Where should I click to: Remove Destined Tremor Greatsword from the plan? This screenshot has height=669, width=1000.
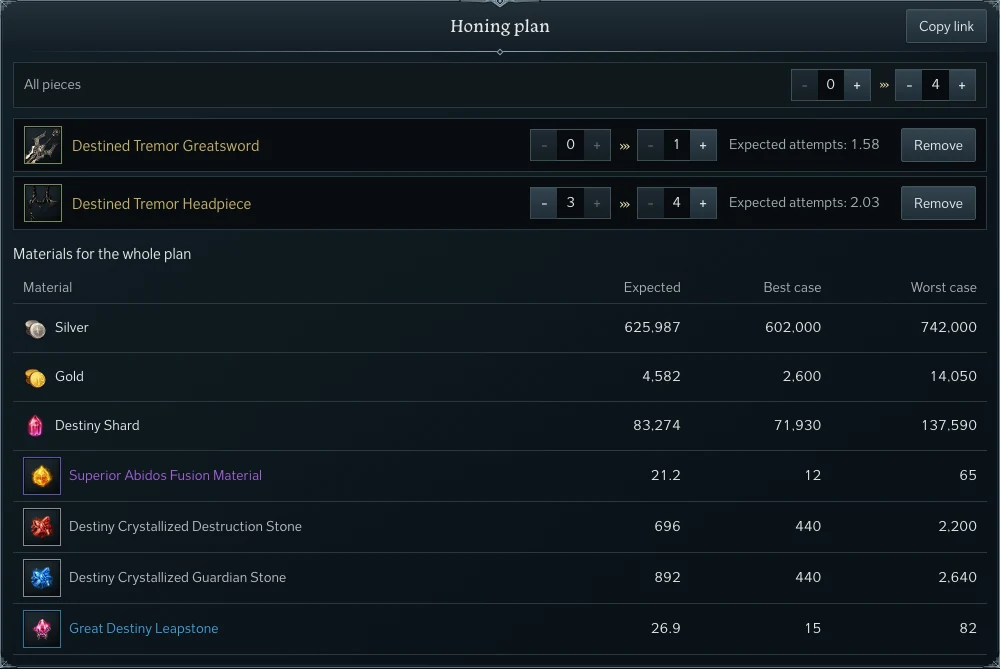coord(938,145)
